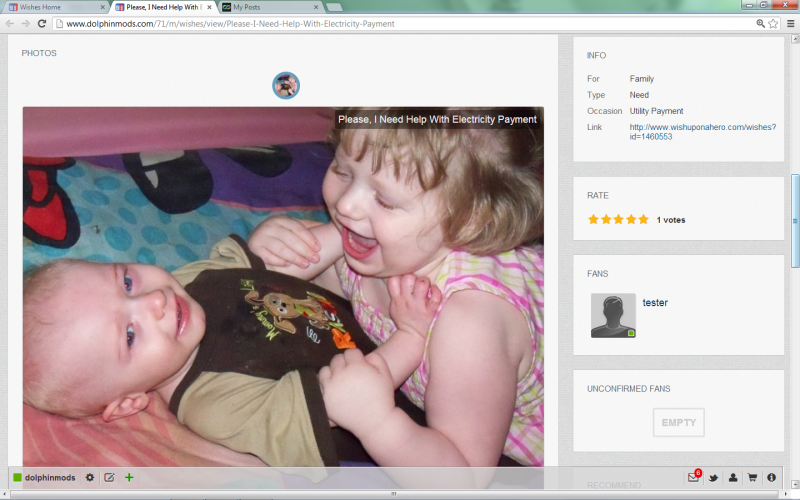Image resolution: width=800 pixels, height=500 pixels.
Task: Click the photo caption 'Please, I Need Help With Electricity Payment'
Action: coord(437,119)
